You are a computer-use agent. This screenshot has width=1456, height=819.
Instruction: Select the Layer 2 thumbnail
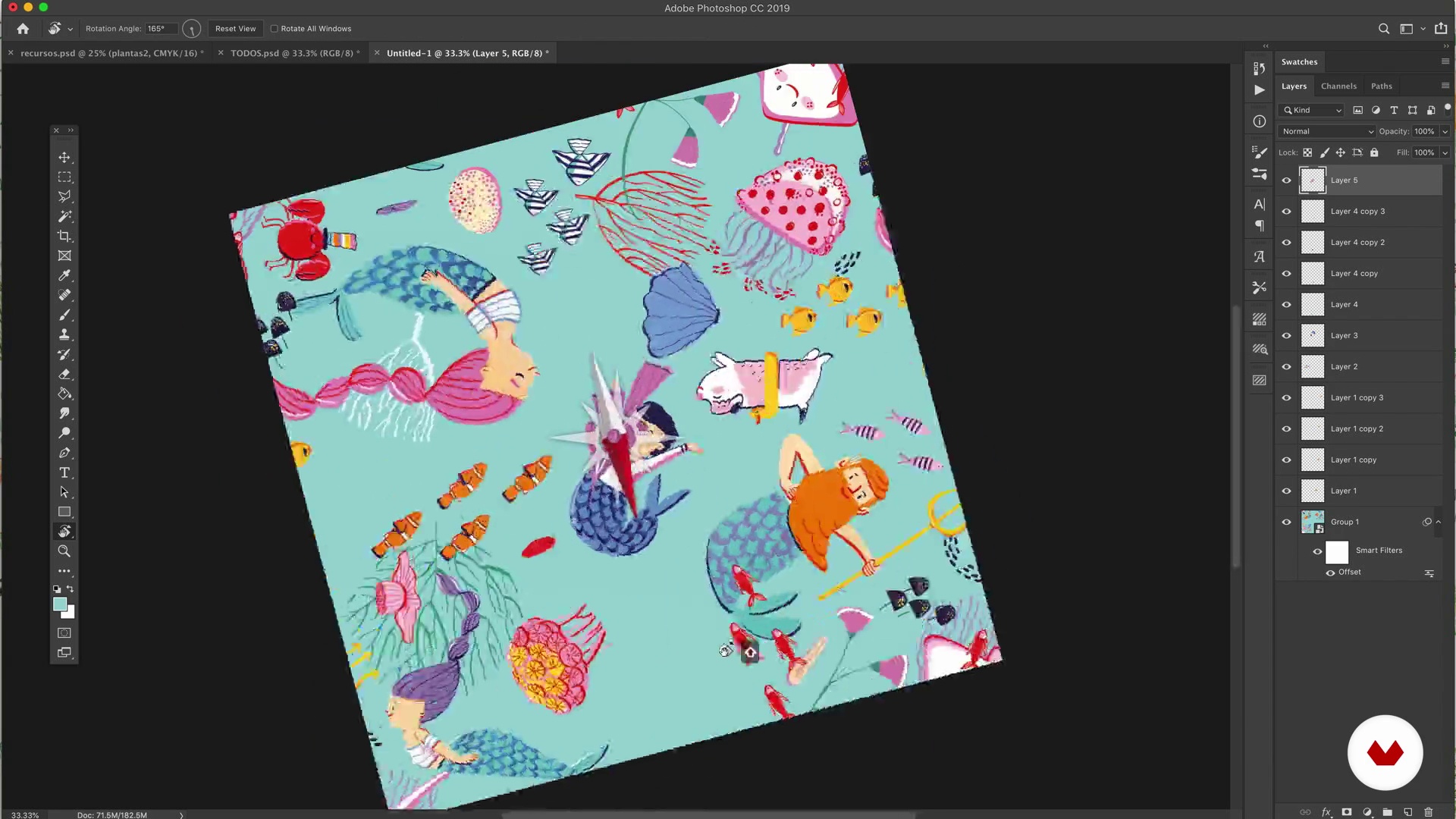tap(1313, 367)
